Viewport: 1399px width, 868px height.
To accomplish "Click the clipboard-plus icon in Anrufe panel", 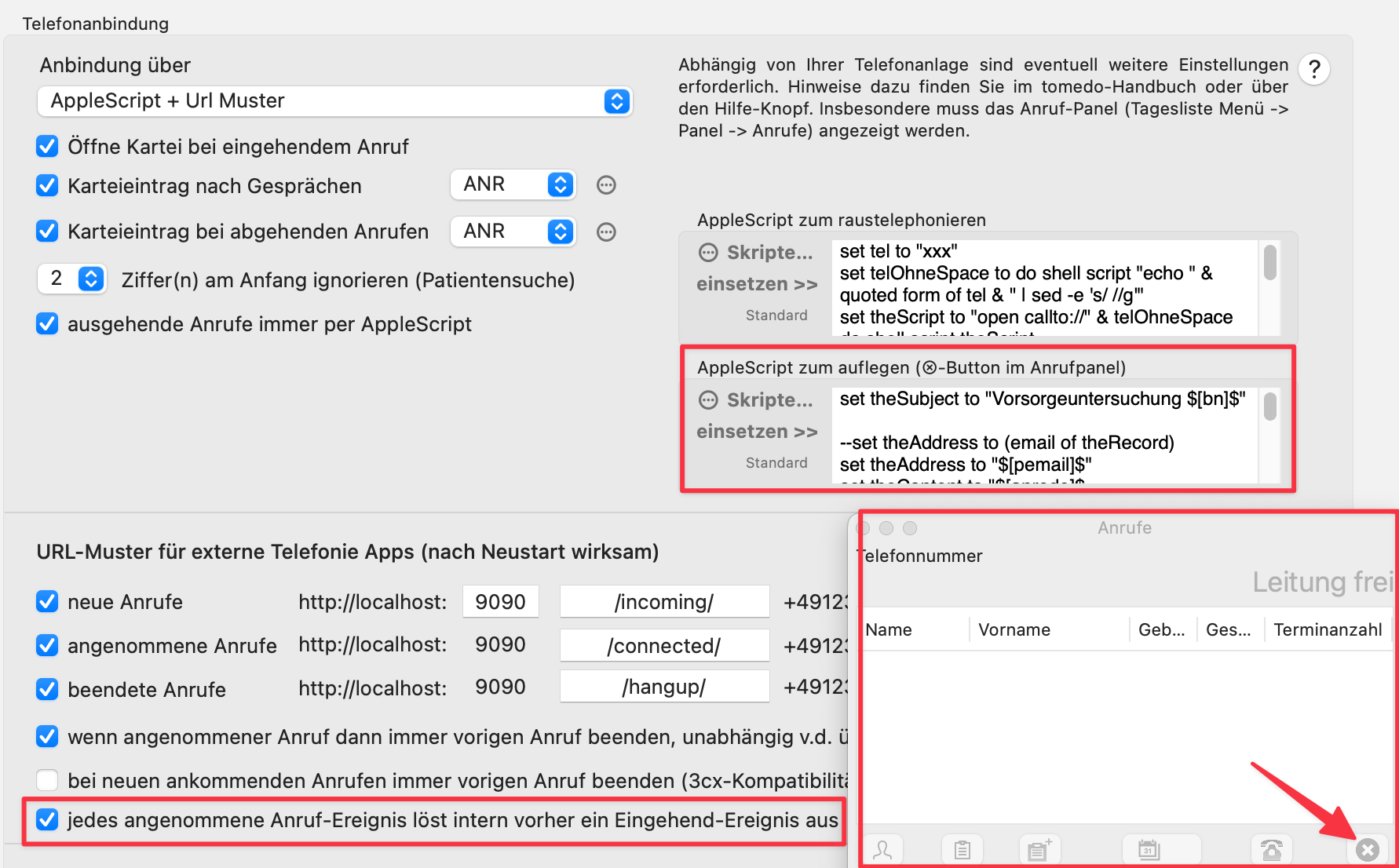I will pos(1039,850).
